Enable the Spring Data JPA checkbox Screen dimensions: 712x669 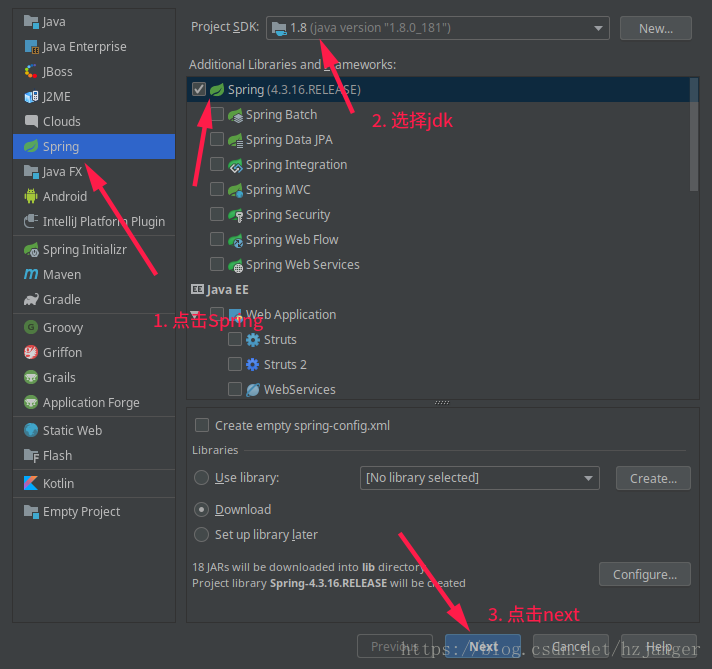click(217, 139)
